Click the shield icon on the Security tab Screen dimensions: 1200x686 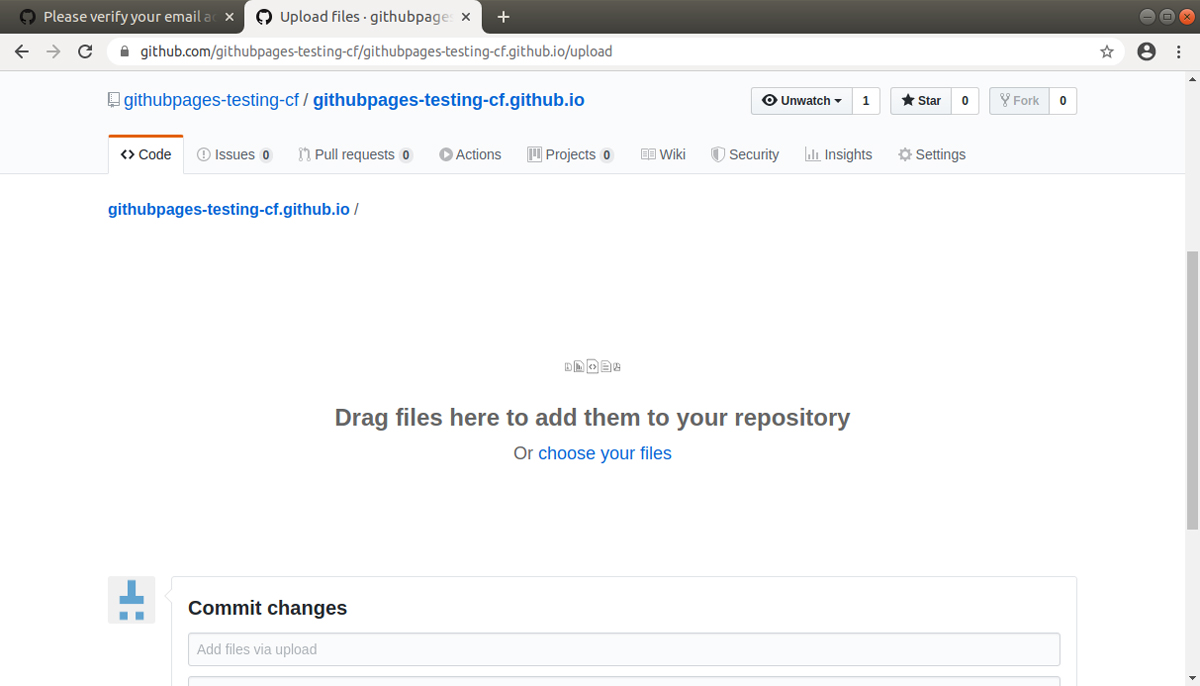716,154
